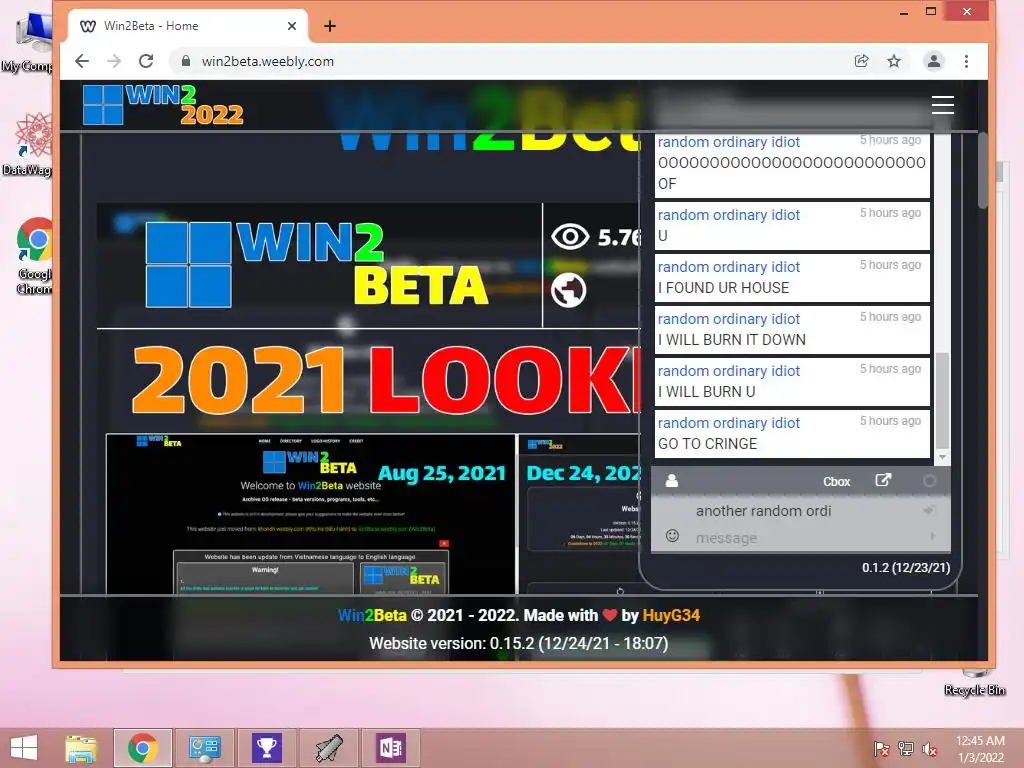The width and height of the screenshot is (1024, 768).
Task: Click the Cbox label link
Action: click(836, 482)
